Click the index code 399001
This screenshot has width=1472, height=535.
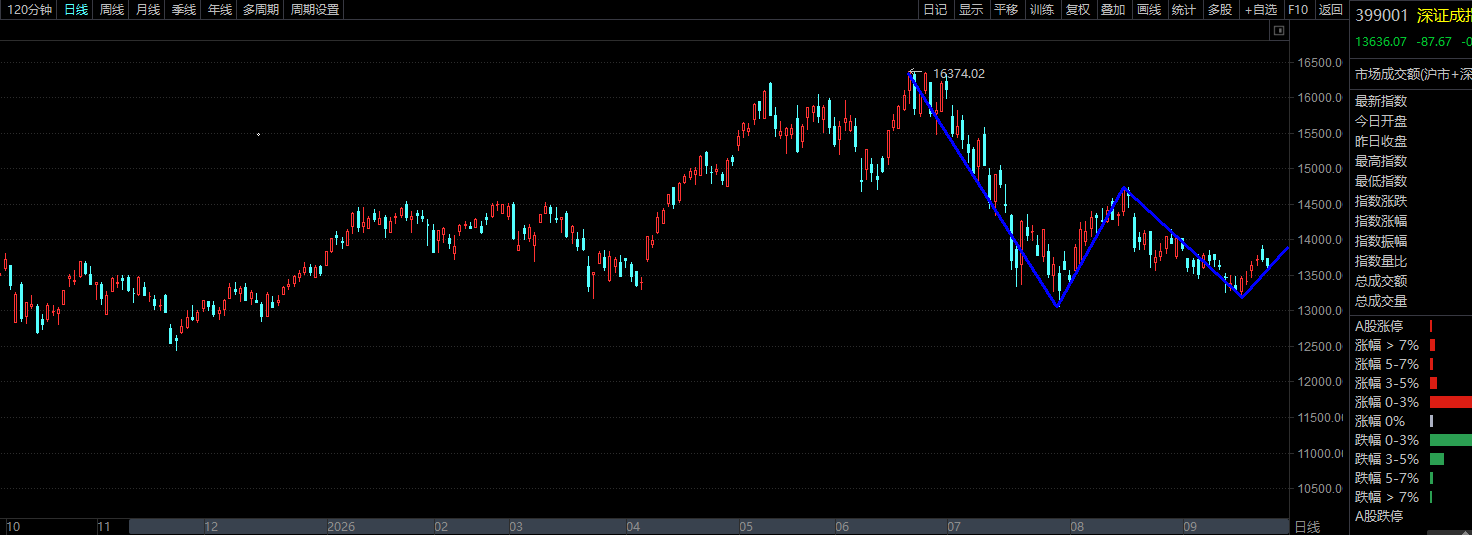pyautogui.click(x=1380, y=16)
